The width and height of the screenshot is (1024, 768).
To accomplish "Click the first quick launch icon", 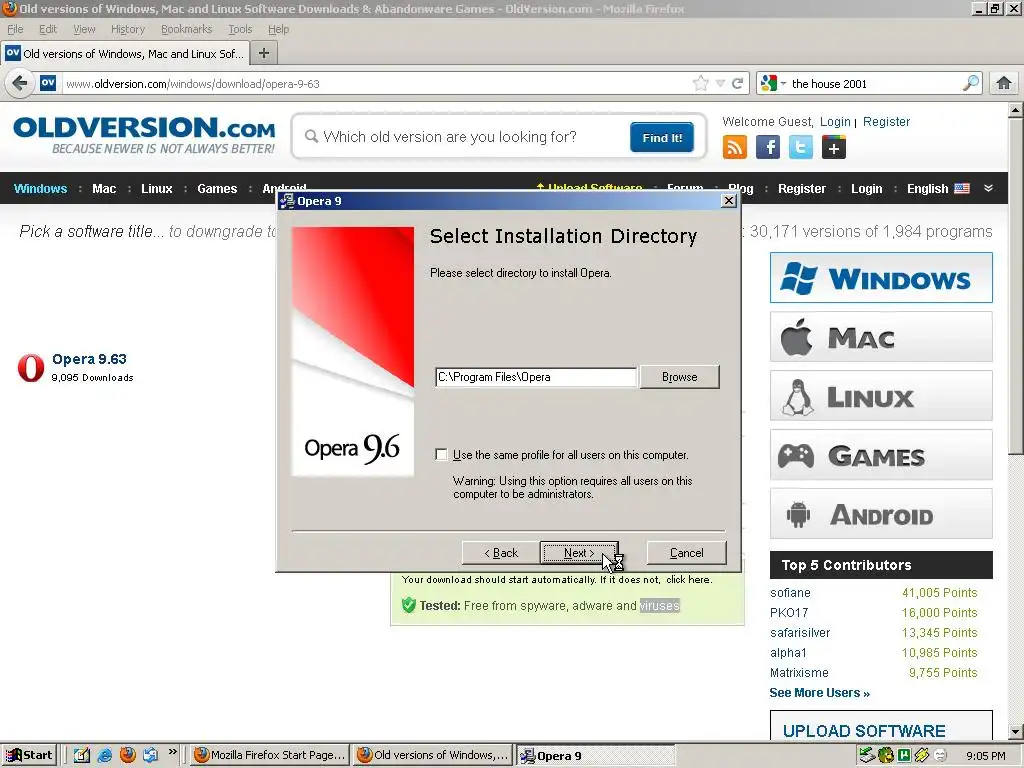I will pos(82,755).
